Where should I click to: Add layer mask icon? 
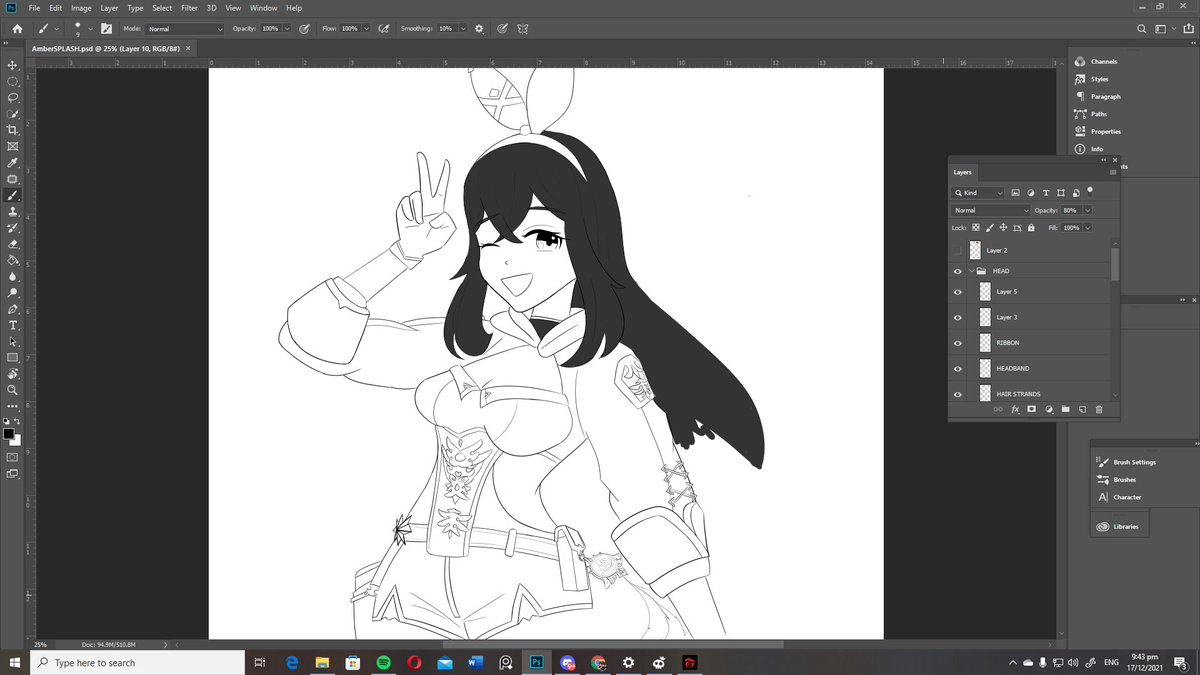(1031, 409)
